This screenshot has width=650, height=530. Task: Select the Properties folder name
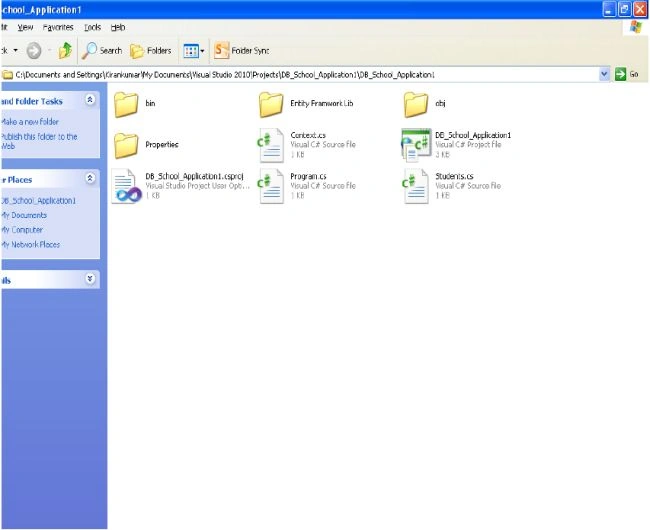coord(162,145)
